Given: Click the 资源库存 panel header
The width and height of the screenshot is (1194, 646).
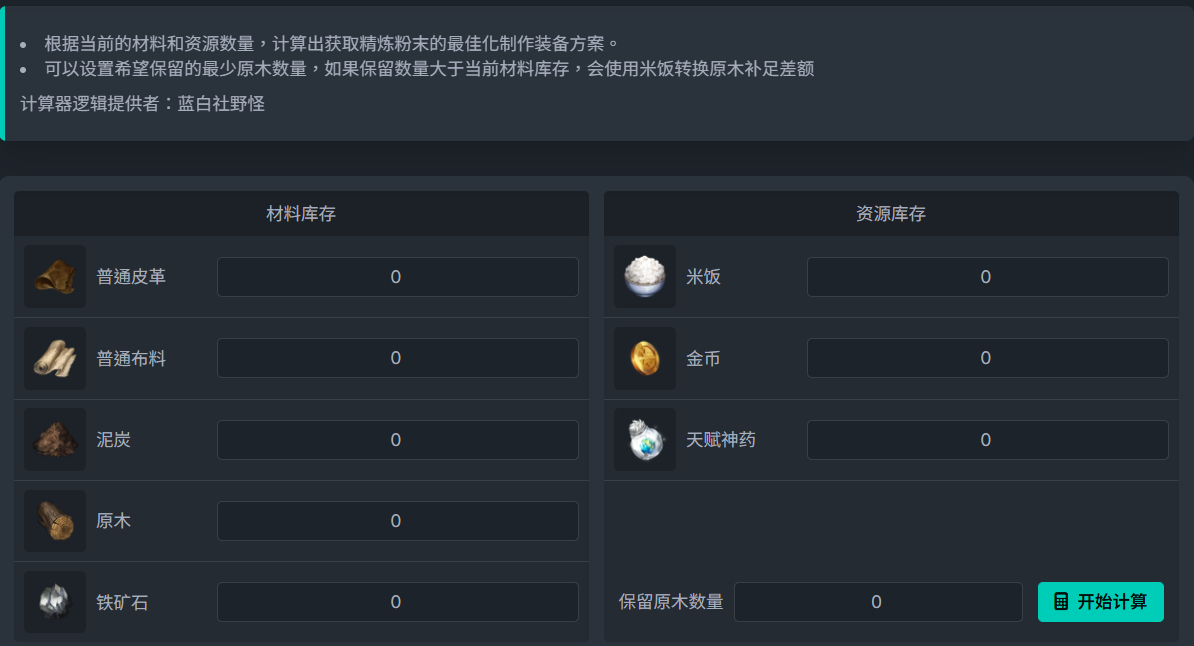Looking at the screenshot, I should (x=891, y=214).
